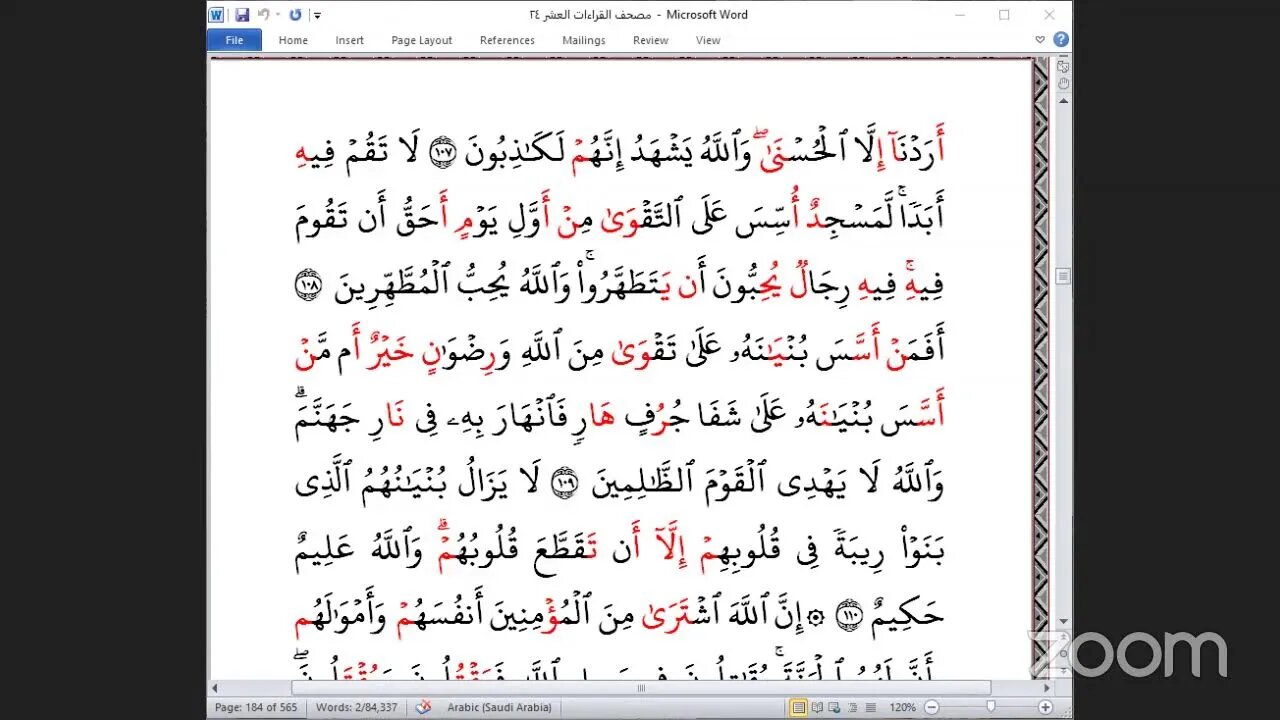Expand the Customize Quick Access Toolbar dropdown

(x=317, y=15)
